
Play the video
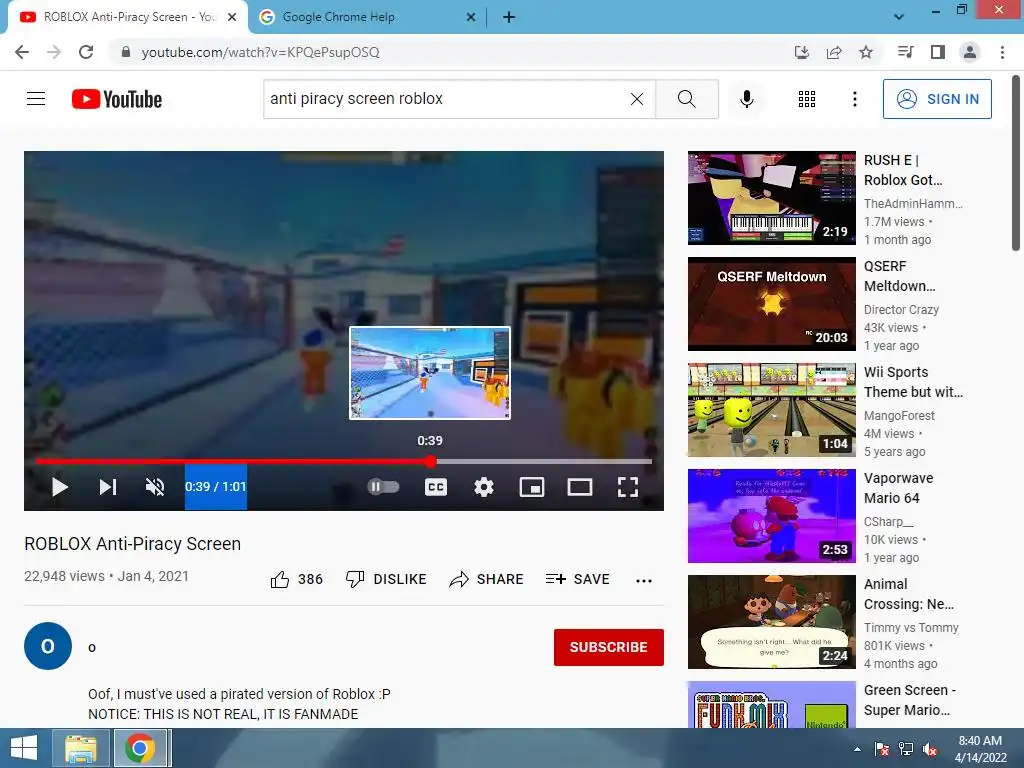[x=59, y=487]
